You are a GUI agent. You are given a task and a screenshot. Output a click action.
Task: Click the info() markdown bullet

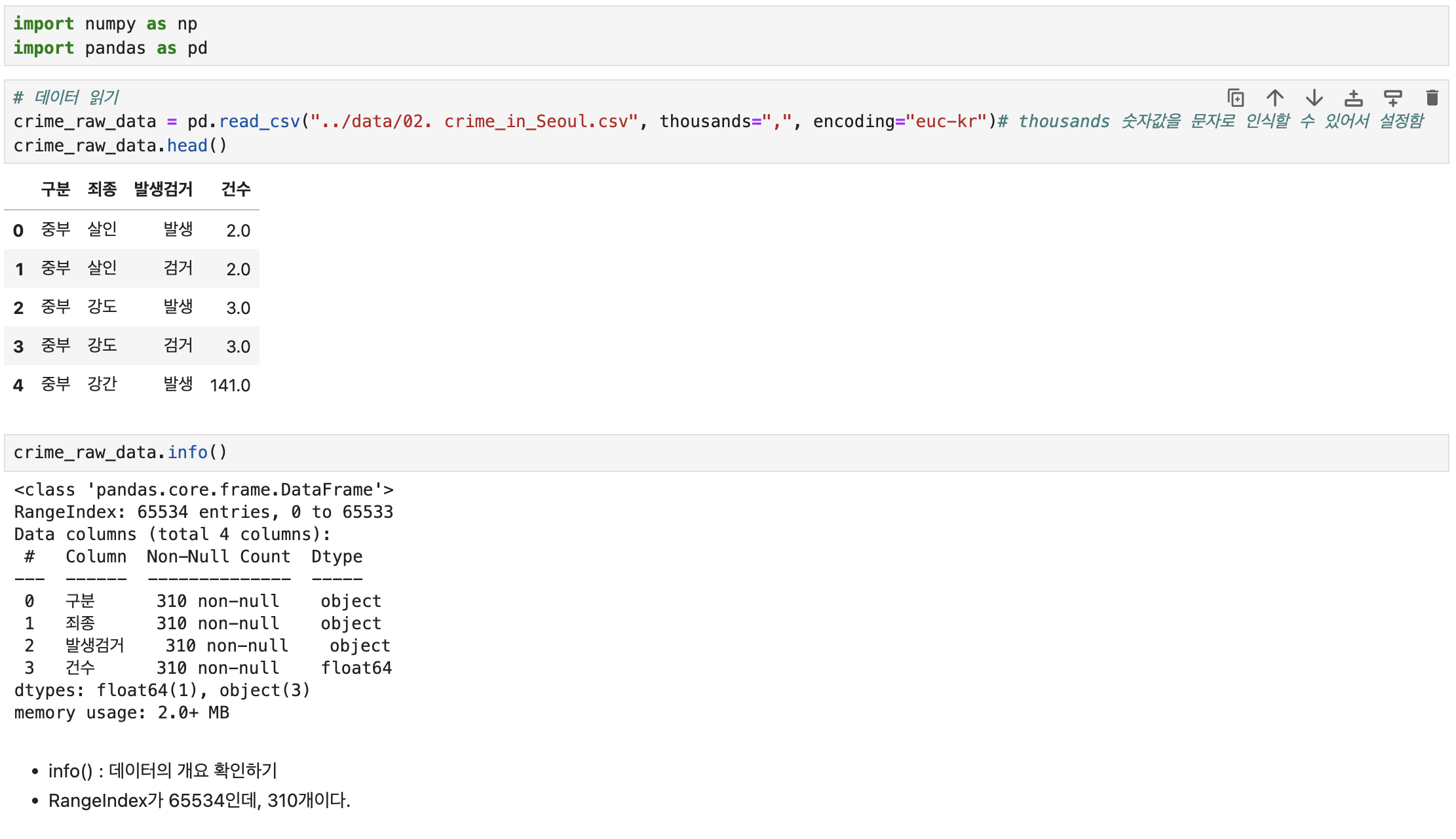click(x=163, y=771)
